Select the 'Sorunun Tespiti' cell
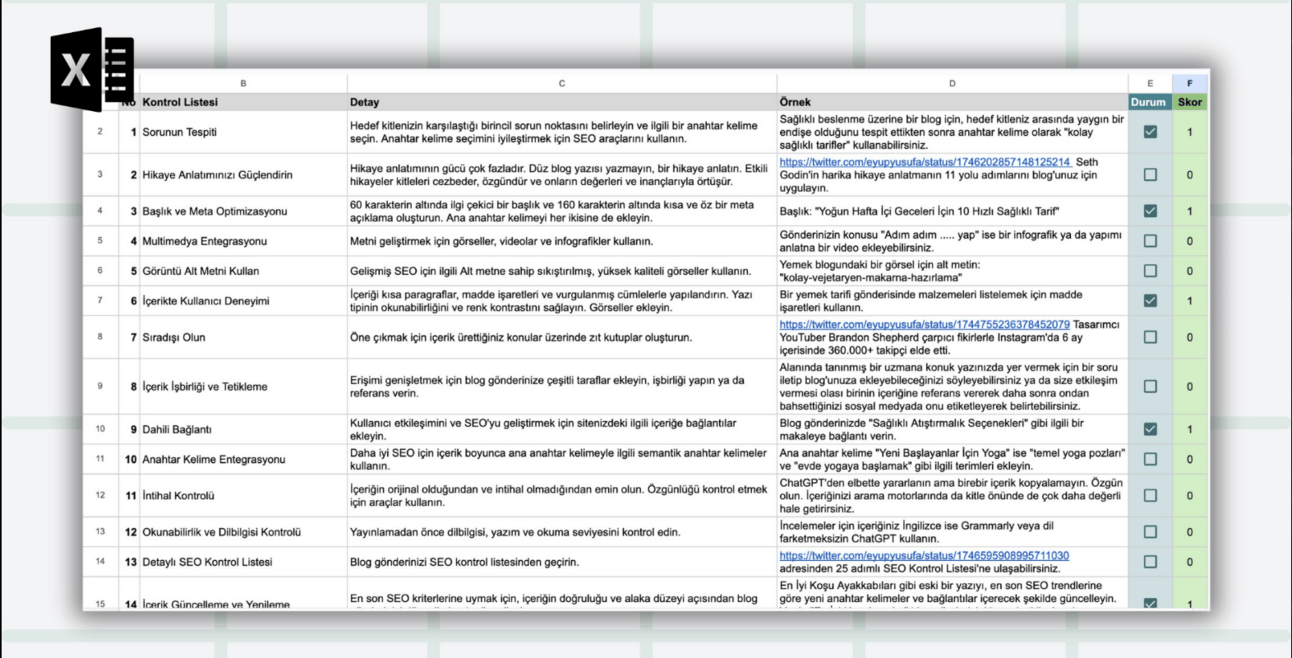The width and height of the screenshot is (1292, 658). (243, 132)
